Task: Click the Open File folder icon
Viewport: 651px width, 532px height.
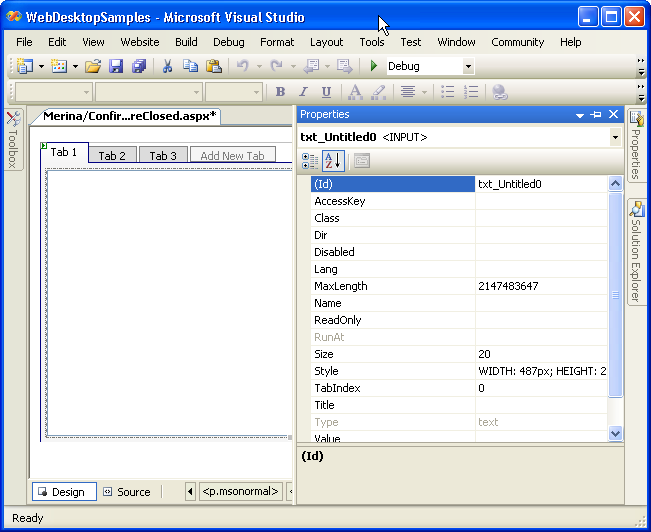Action: (92, 66)
